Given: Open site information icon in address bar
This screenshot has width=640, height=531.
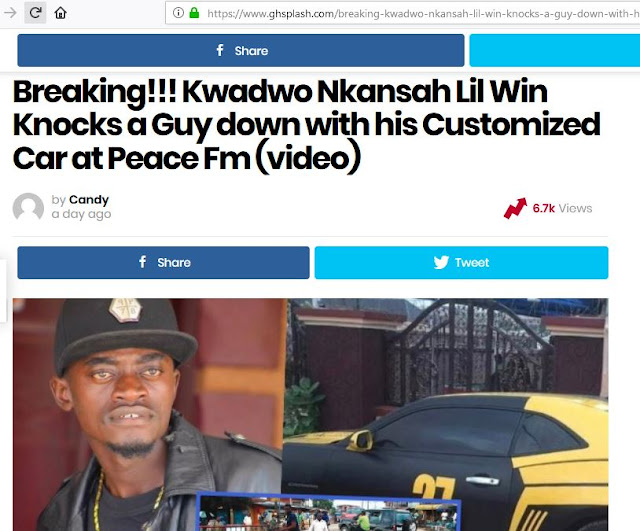Looking at the screenshot, I should 178,13.
